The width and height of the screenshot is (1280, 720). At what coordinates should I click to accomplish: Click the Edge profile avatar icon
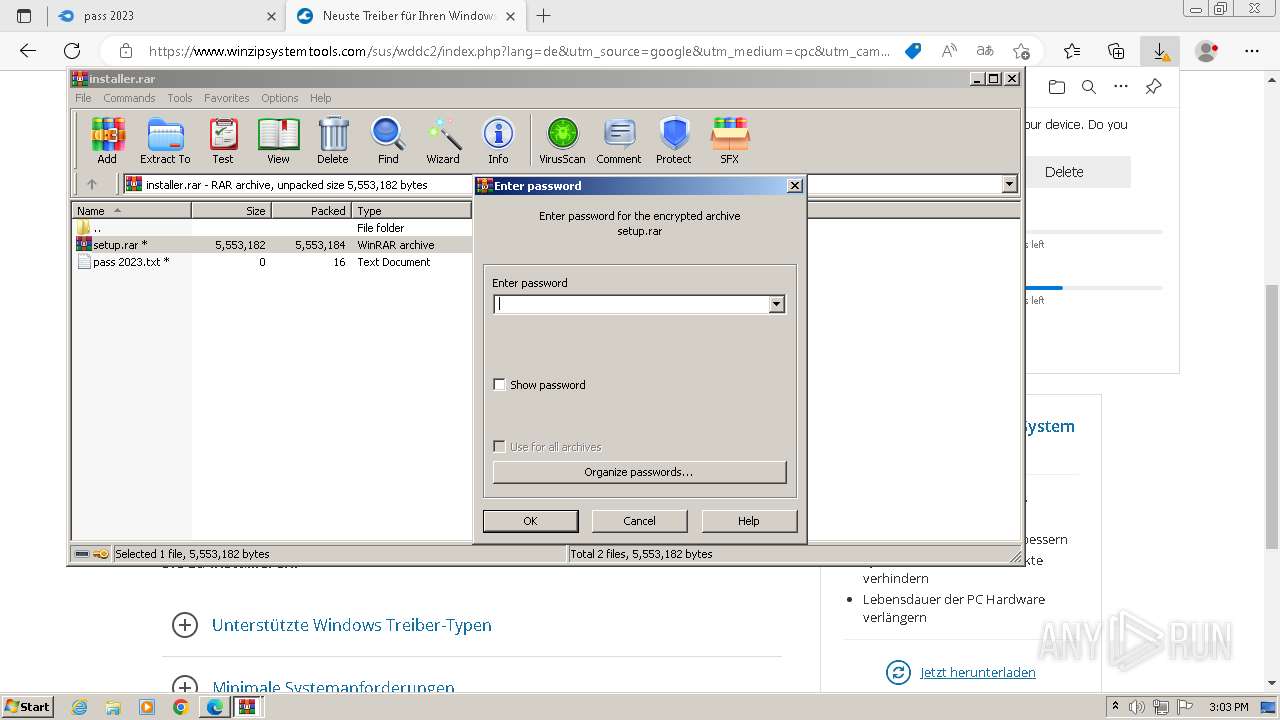1207,51
